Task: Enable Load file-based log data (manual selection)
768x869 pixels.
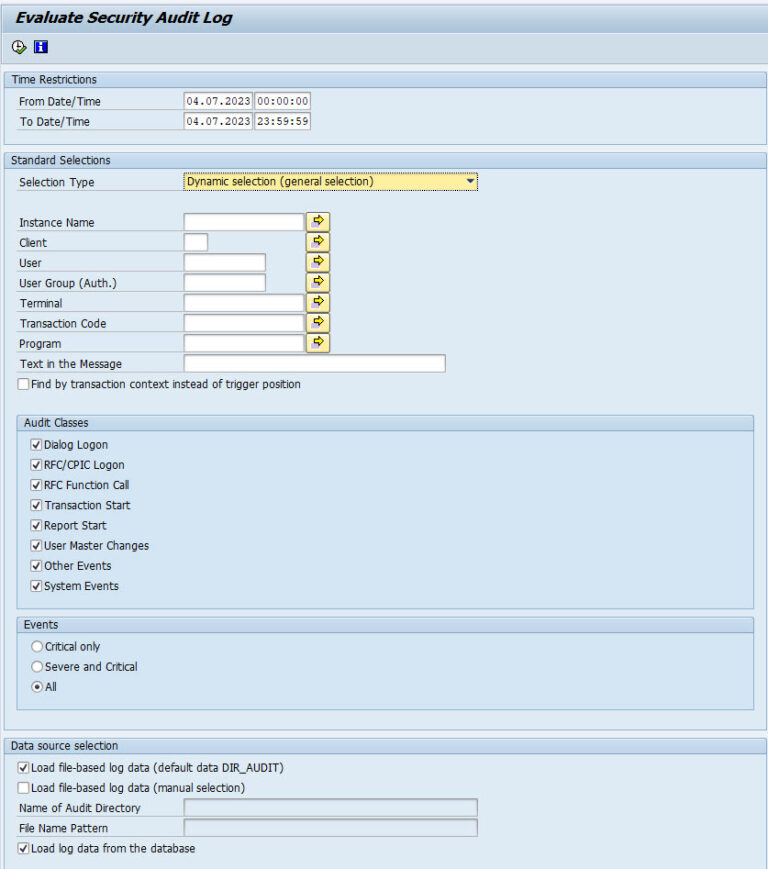Action: point(23,788)
